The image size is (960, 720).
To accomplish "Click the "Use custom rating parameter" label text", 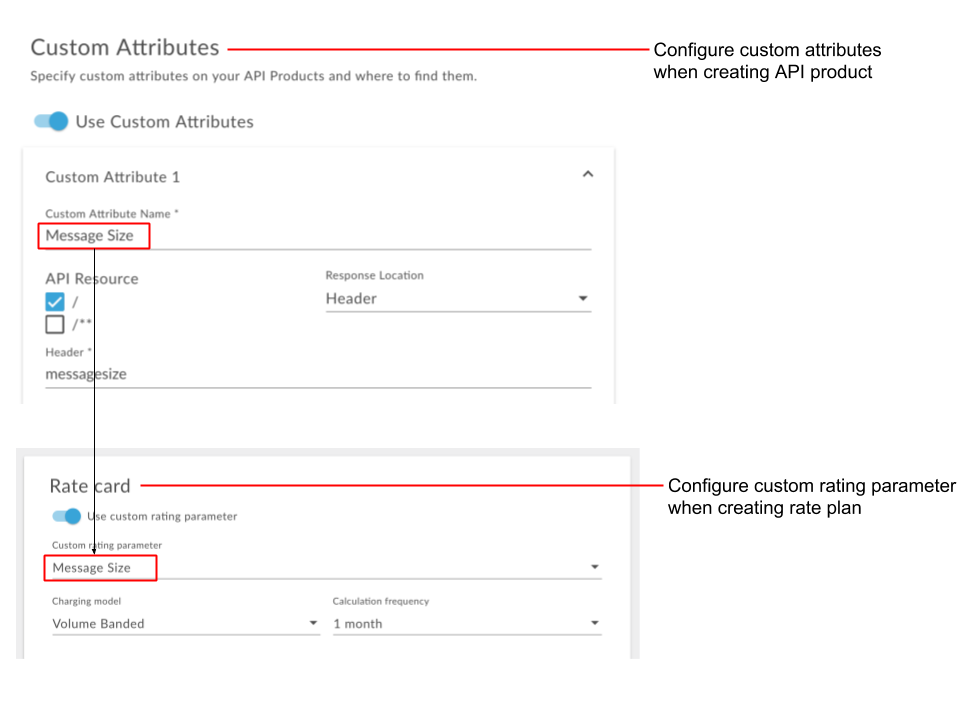I will tap(163, 517).
